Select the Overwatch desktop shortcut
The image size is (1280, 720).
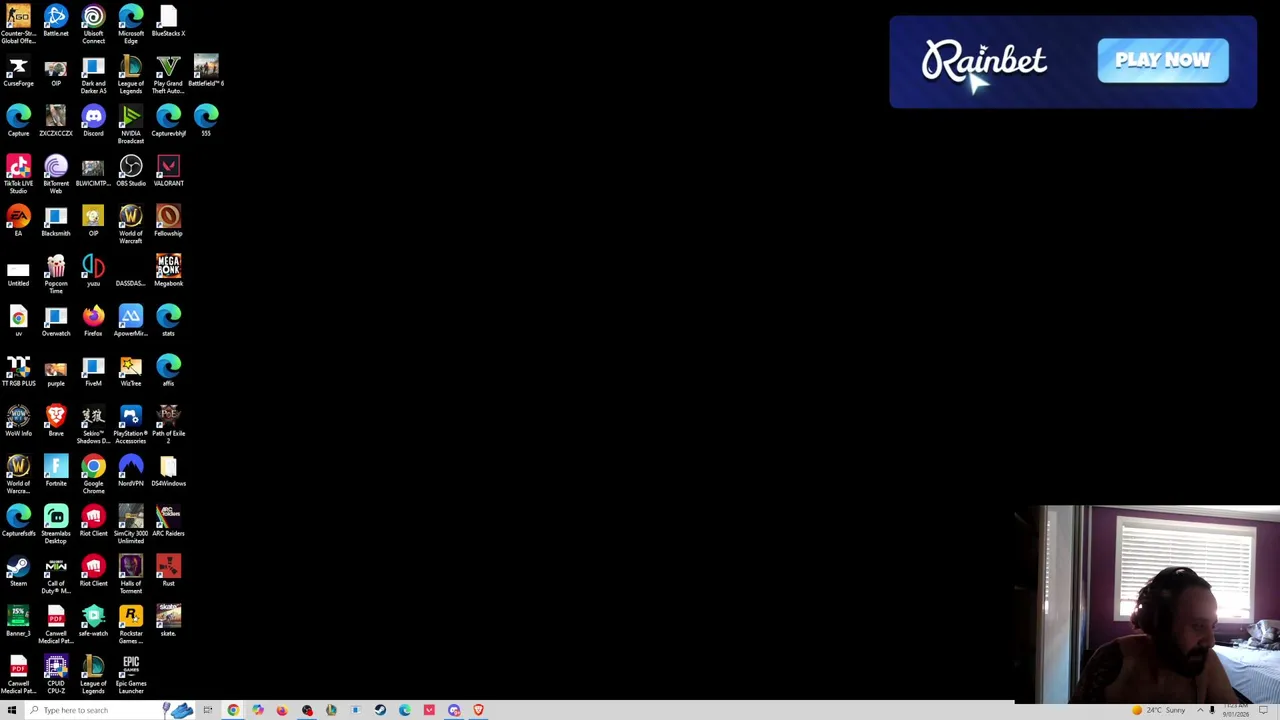point(56,321)
